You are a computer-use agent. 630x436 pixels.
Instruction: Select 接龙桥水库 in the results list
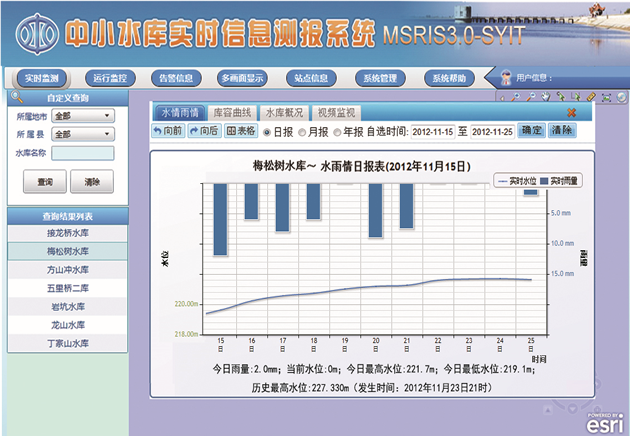(x=68, y=233)
